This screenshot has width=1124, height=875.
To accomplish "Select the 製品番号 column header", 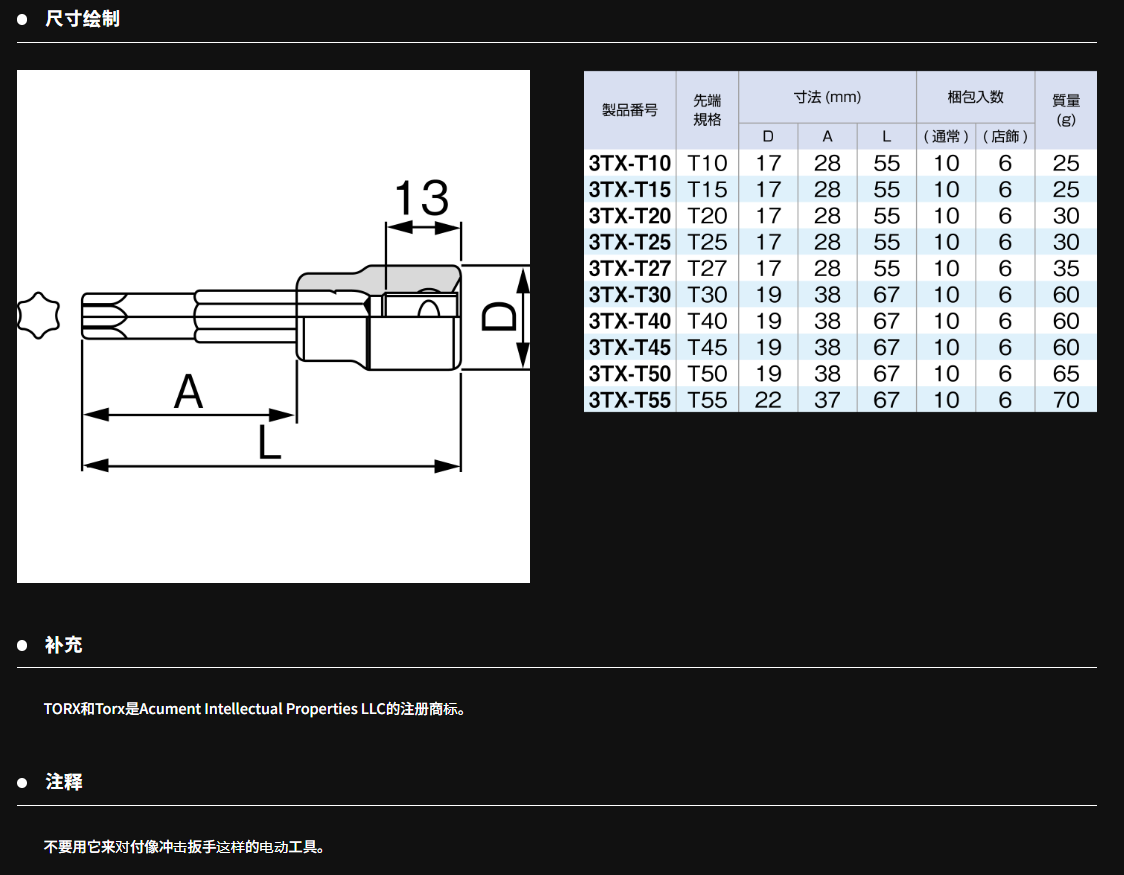I will pyautogui.click(x=629, y=110).
